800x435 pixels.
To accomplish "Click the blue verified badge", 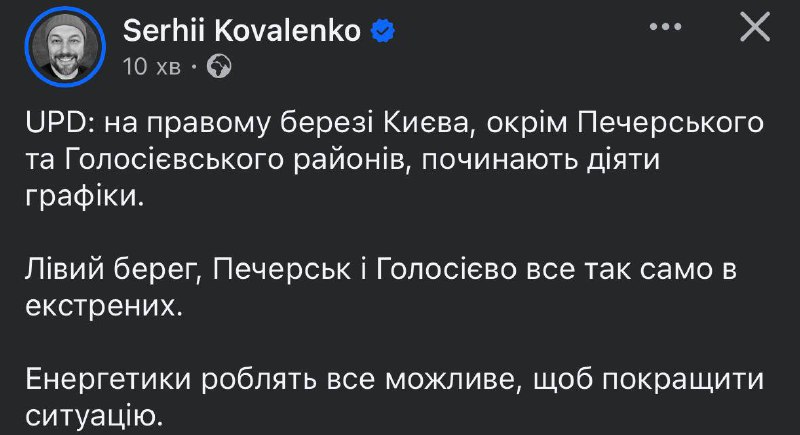I will [382, 31].
